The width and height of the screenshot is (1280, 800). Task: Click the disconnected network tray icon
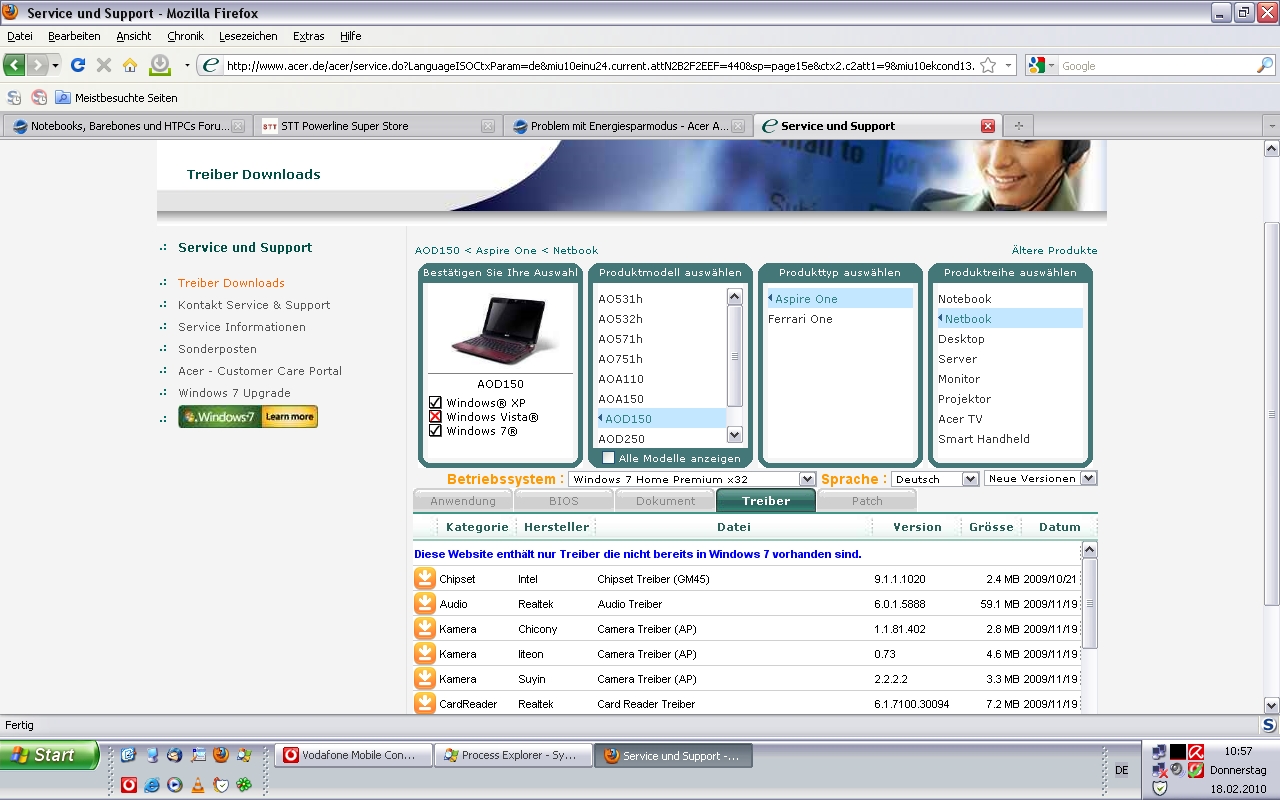click(x=1160, y=770)
